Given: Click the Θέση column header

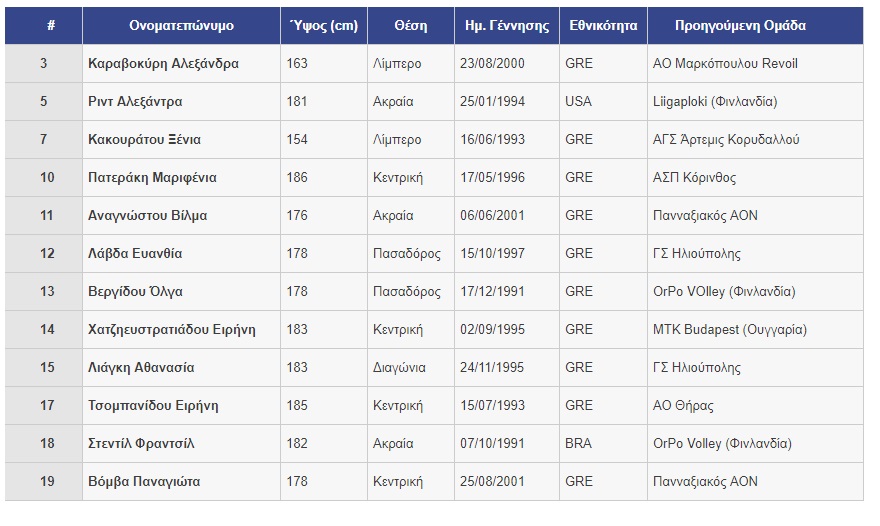Looking at the screenshot, I should point(410,26).
